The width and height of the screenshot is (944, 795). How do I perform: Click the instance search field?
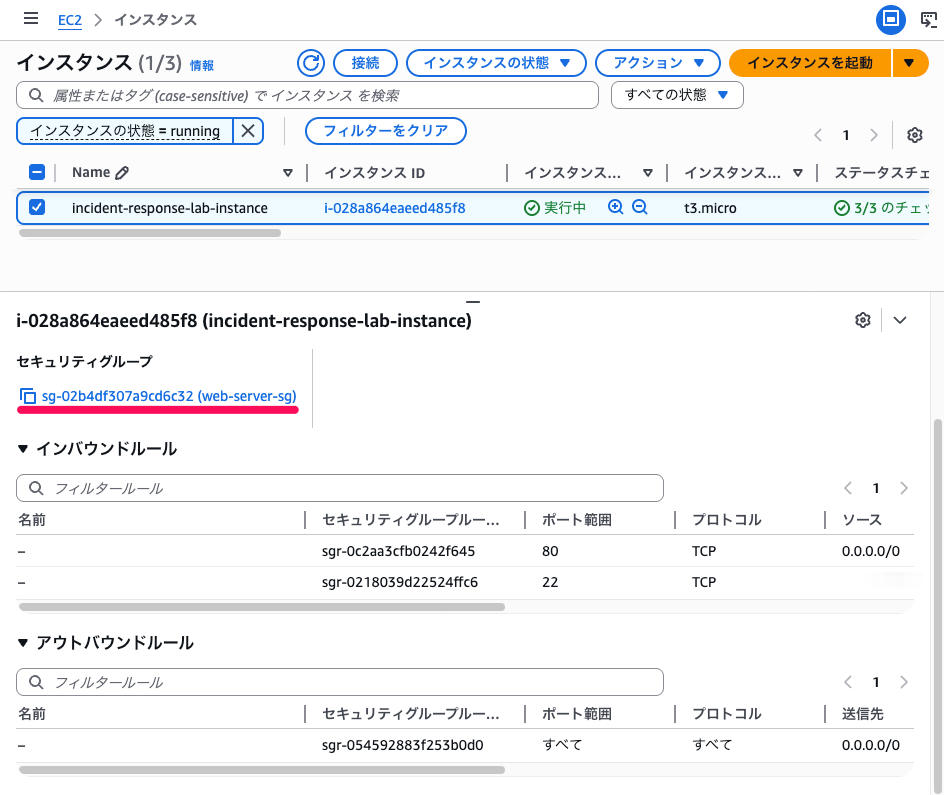(310, 95)
